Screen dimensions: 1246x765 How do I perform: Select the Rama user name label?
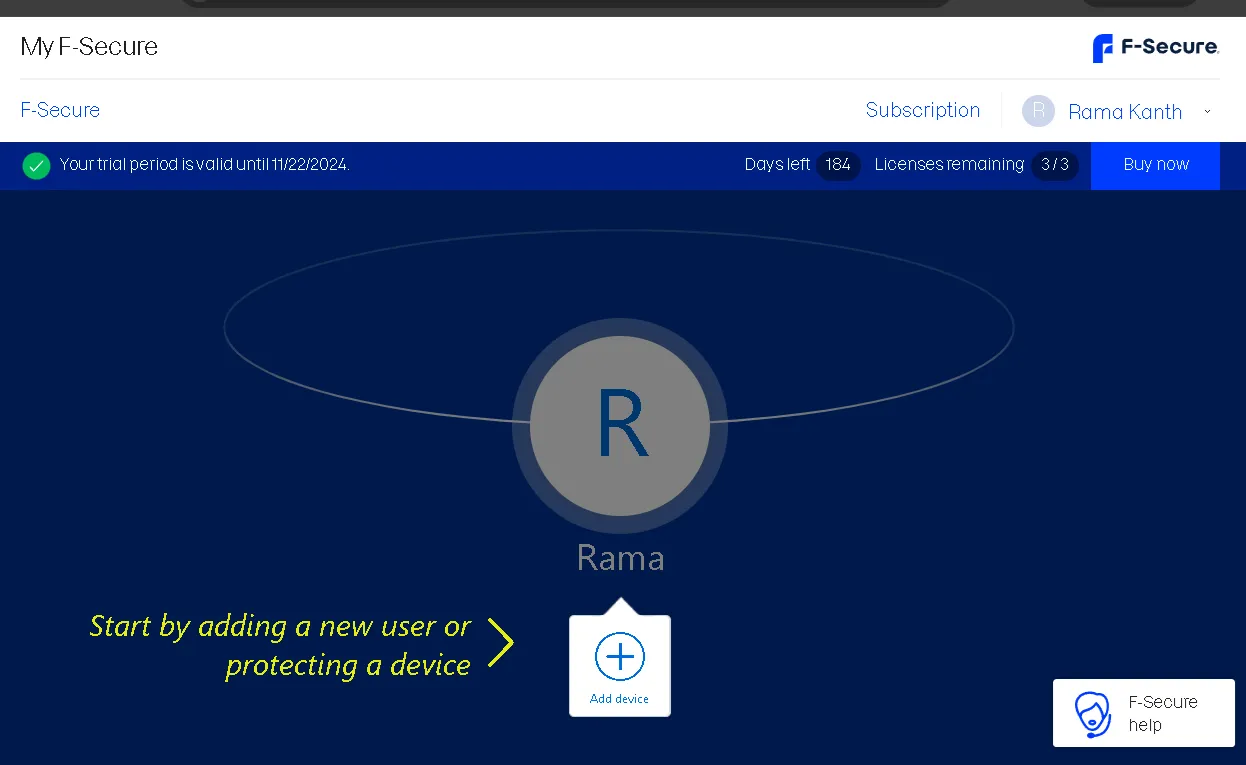click(x=620, y=558)
